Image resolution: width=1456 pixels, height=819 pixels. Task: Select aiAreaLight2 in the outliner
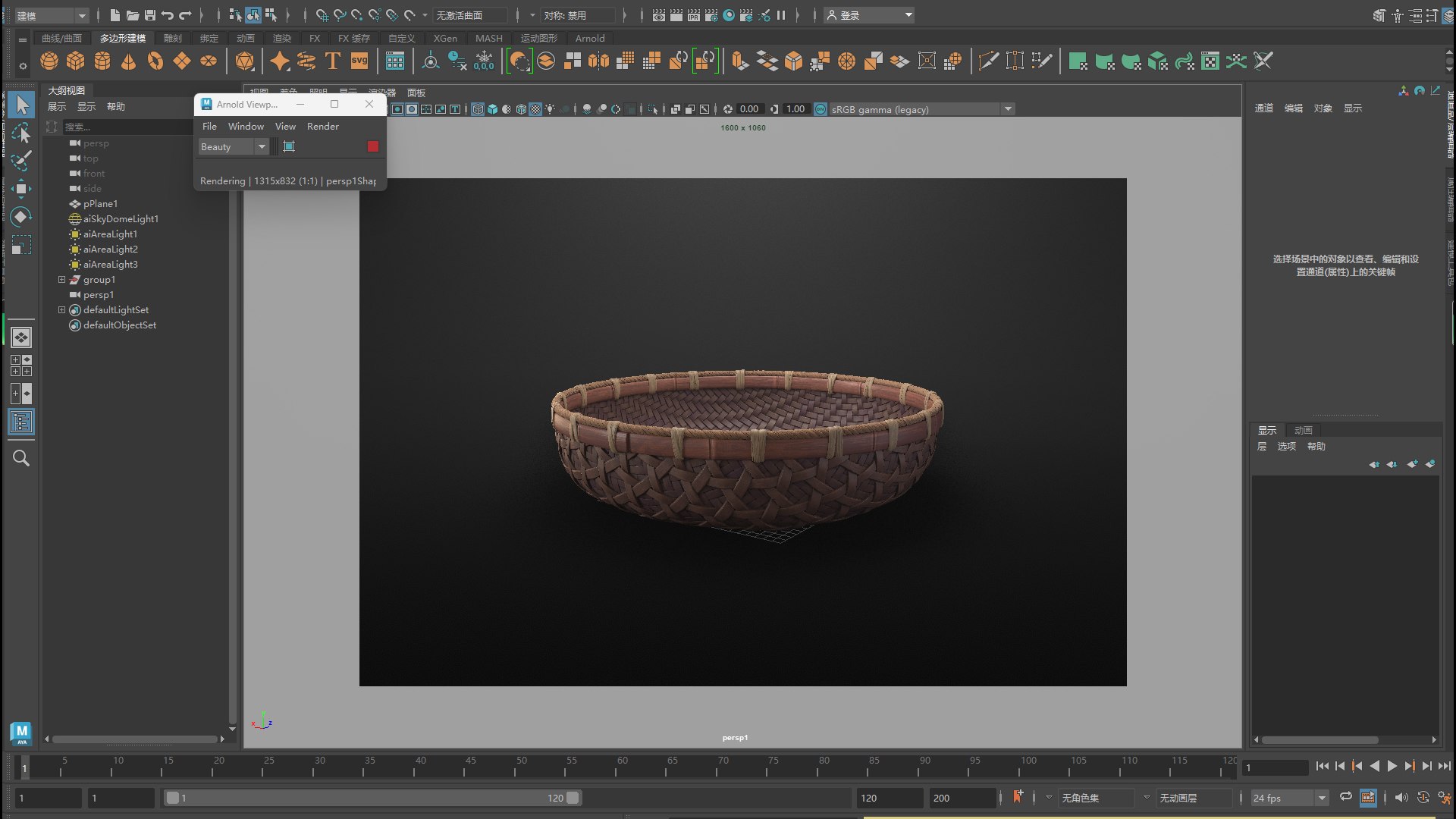click(111, 249)
